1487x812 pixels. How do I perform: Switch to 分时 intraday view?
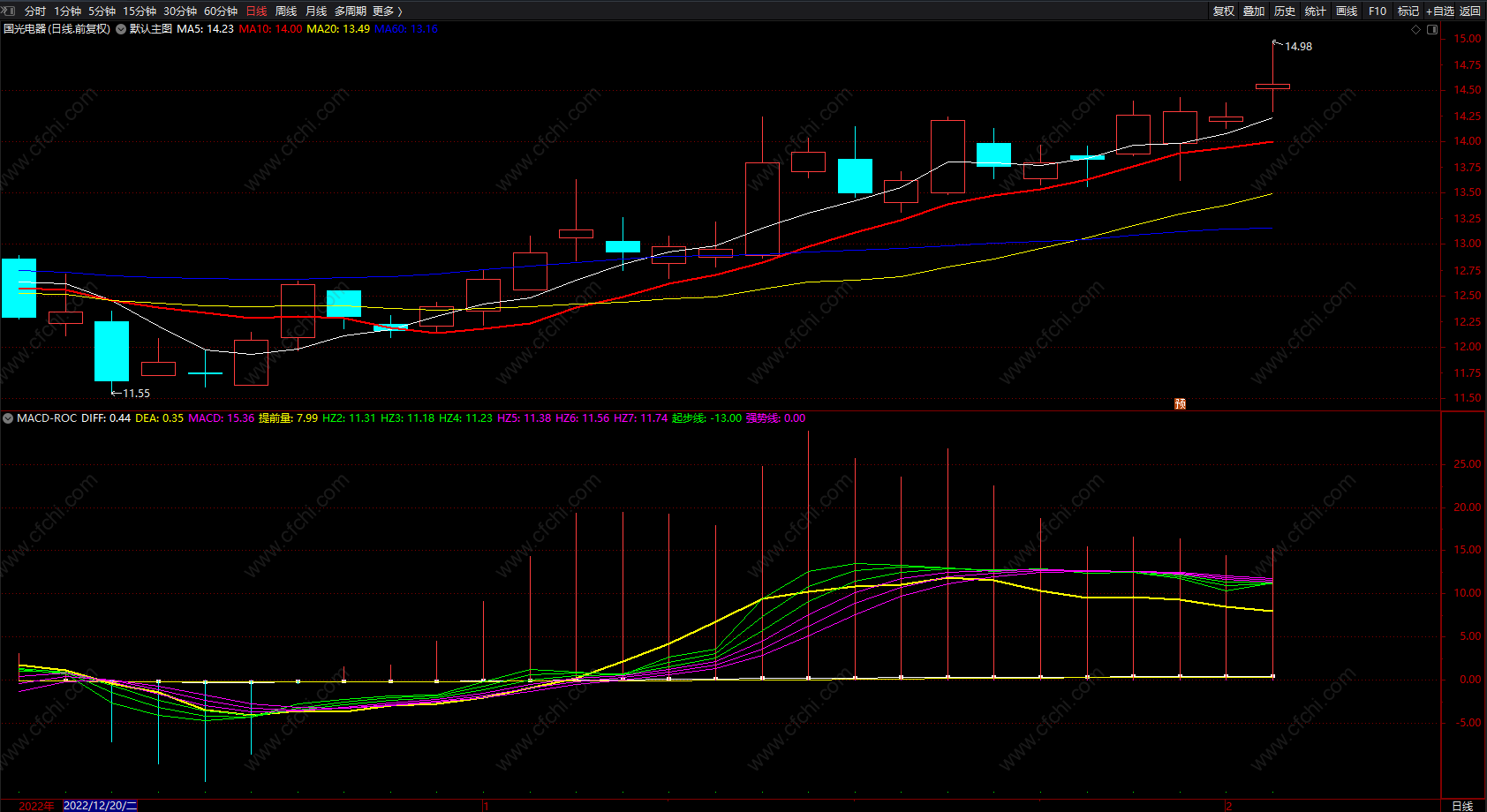click(x=35, y=11)
